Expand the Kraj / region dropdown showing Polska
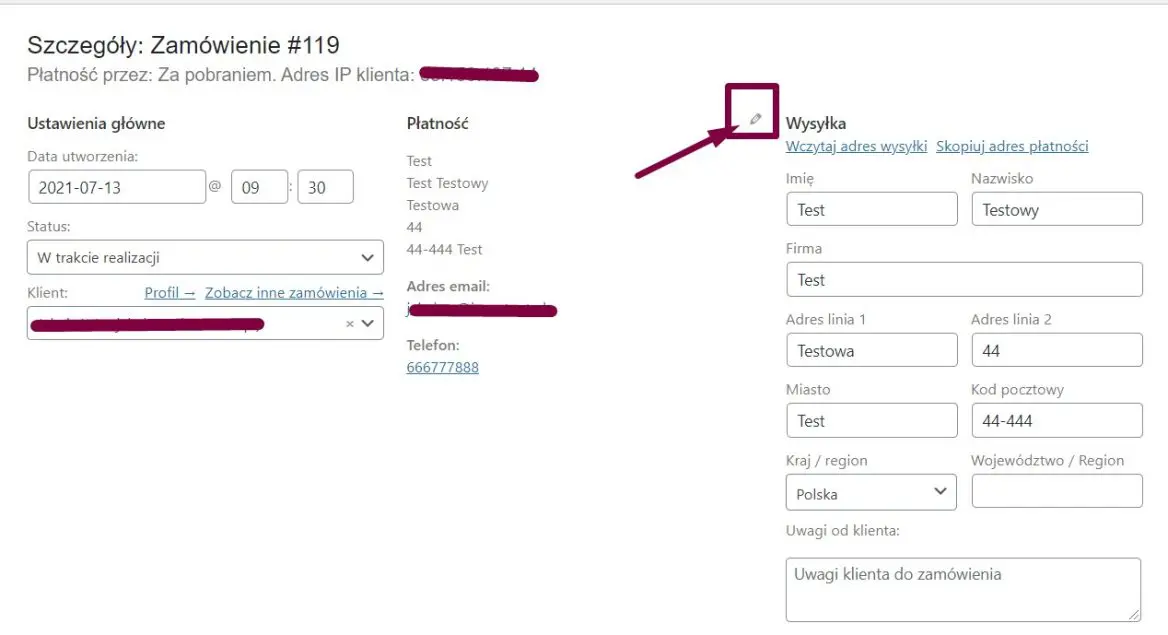 870,492
